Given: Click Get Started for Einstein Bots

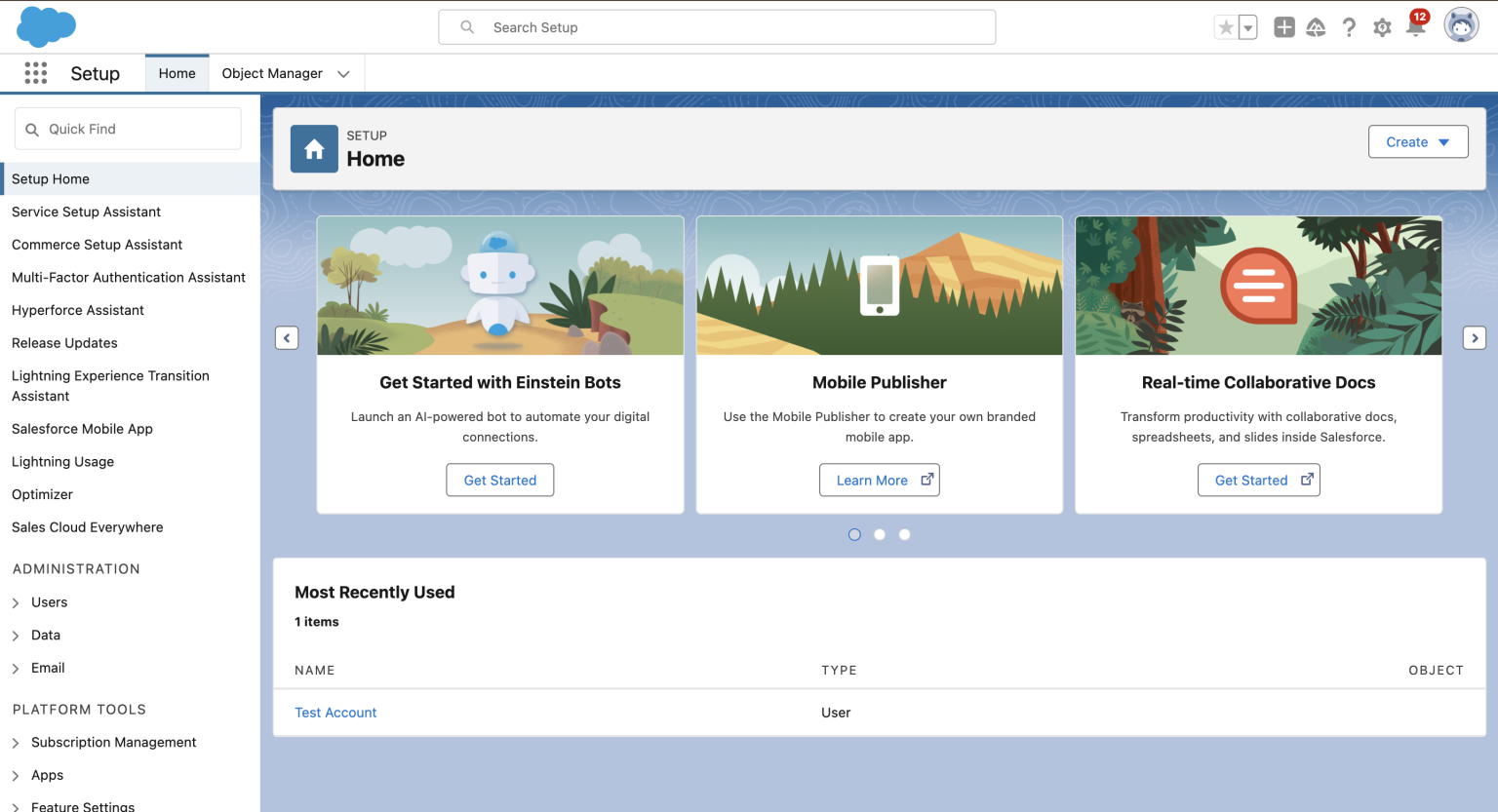Looking at the screenshot, I should point(499,480).
